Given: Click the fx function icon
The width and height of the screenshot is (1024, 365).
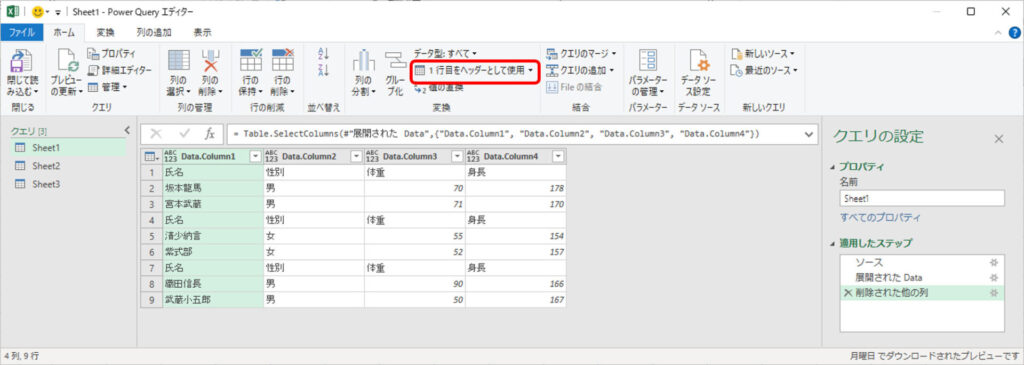Looking at the screenshot, I should [210, 133].
